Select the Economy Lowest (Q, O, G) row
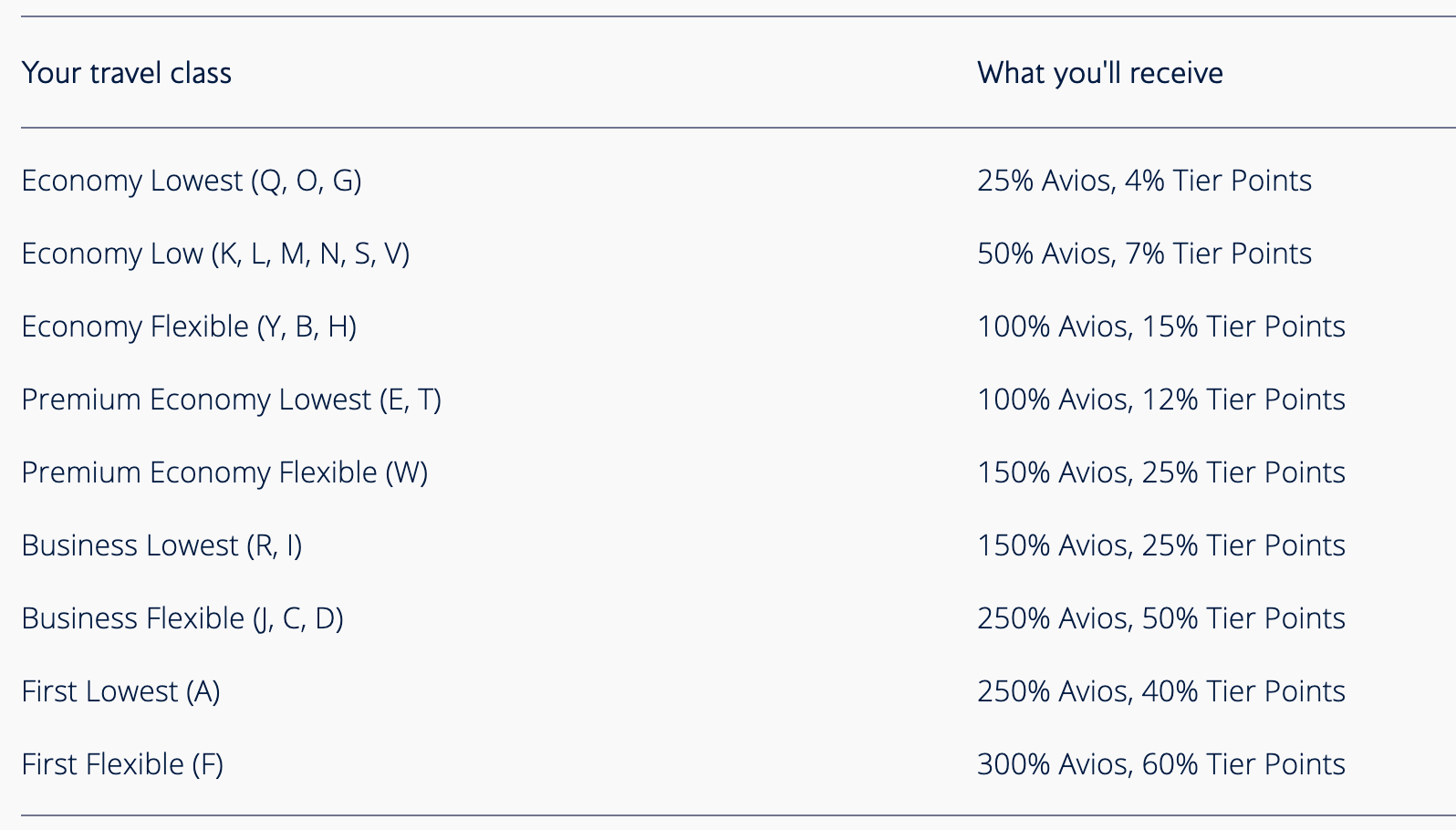 192,181
